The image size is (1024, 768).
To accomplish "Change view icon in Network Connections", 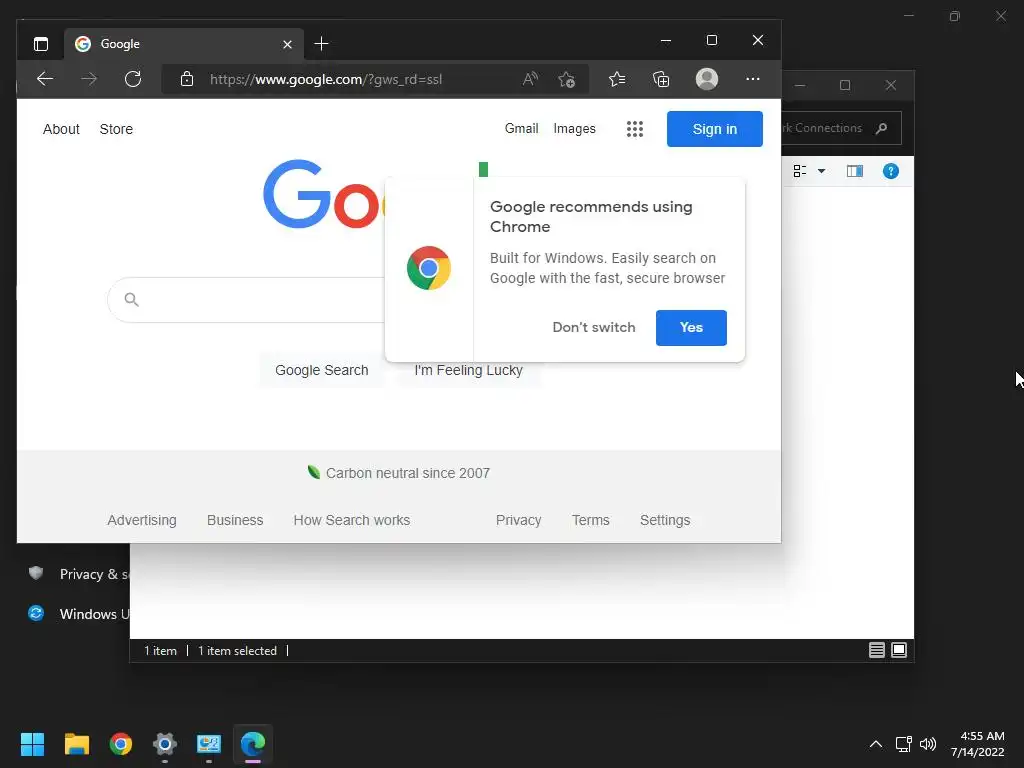I will coord(800,171).
